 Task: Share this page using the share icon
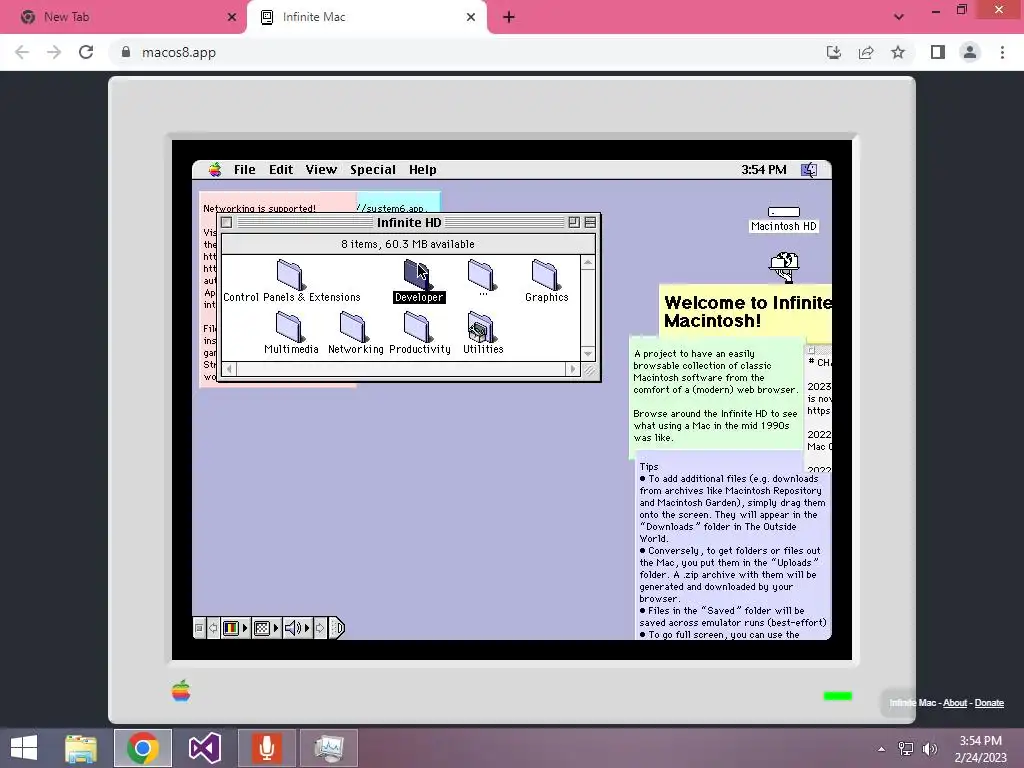coord(866,52)
